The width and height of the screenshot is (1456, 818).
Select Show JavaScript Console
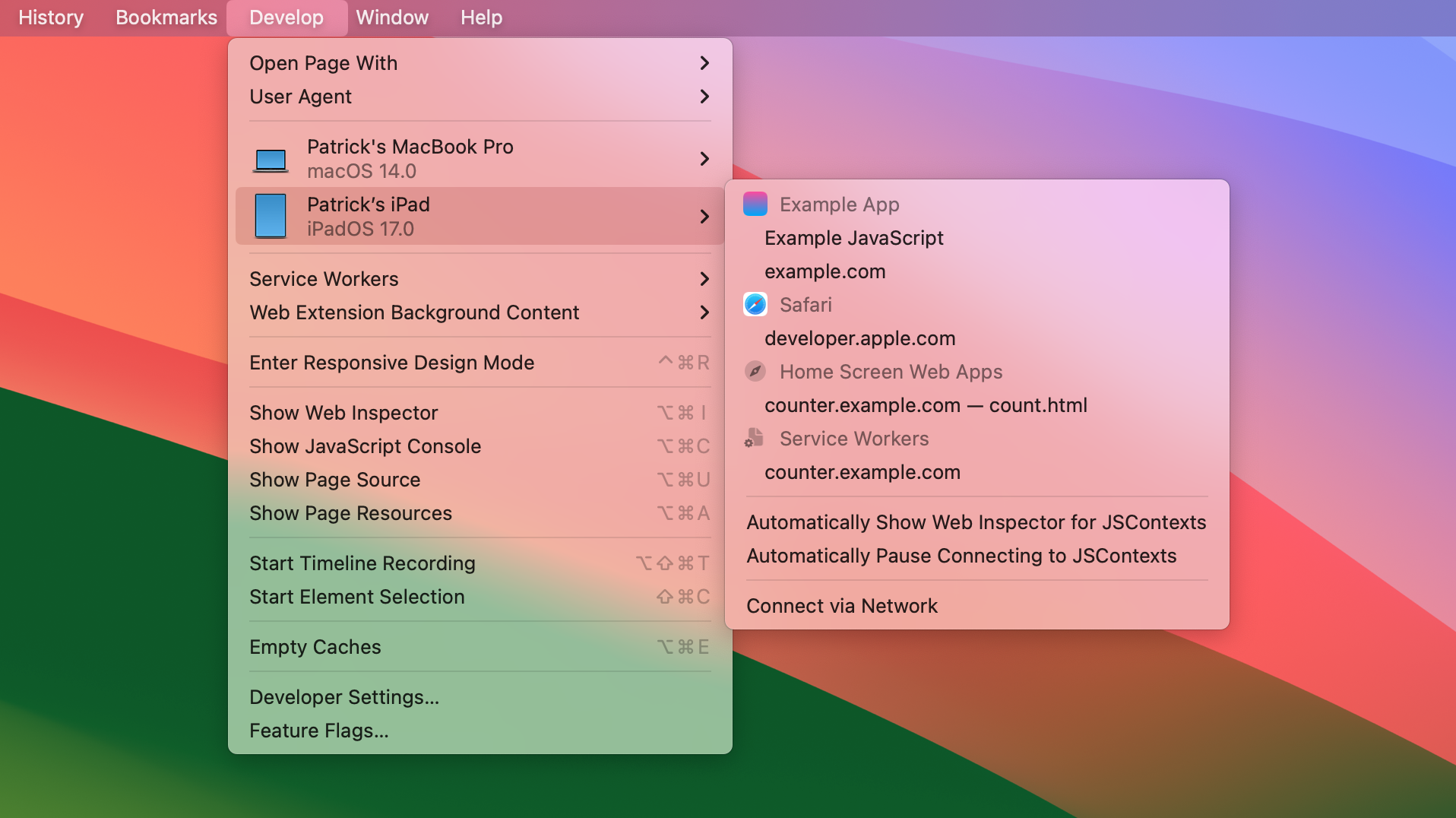pyautogui.click(x=480, y=446)
